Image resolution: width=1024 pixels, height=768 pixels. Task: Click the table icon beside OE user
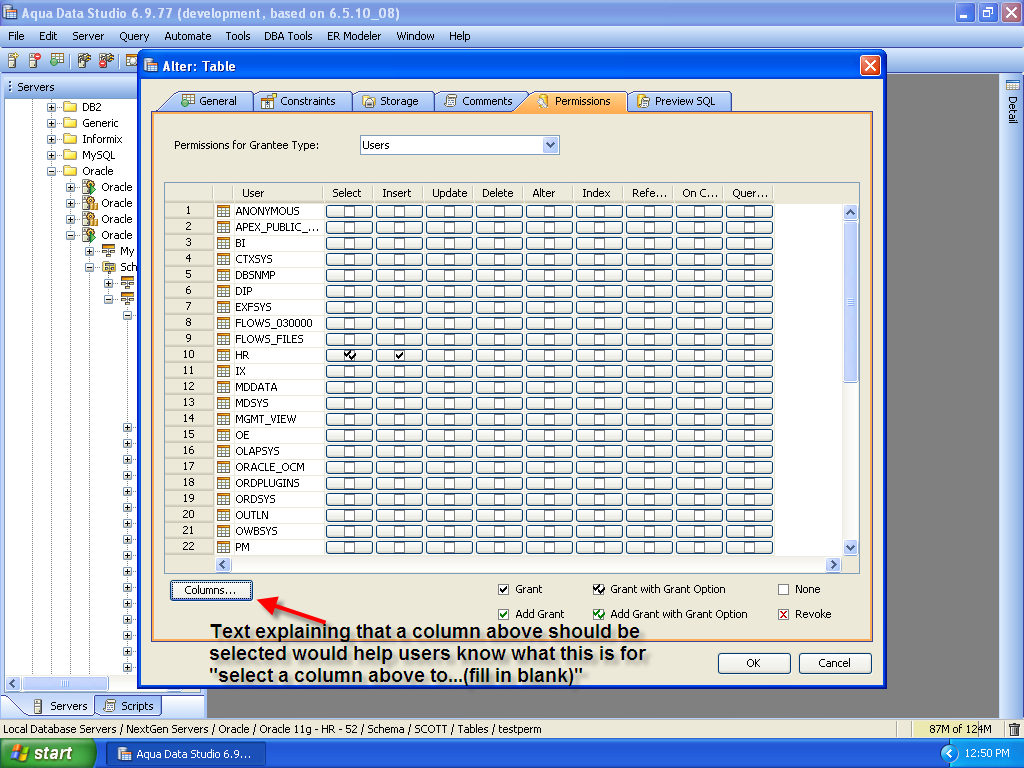point(223,435)
